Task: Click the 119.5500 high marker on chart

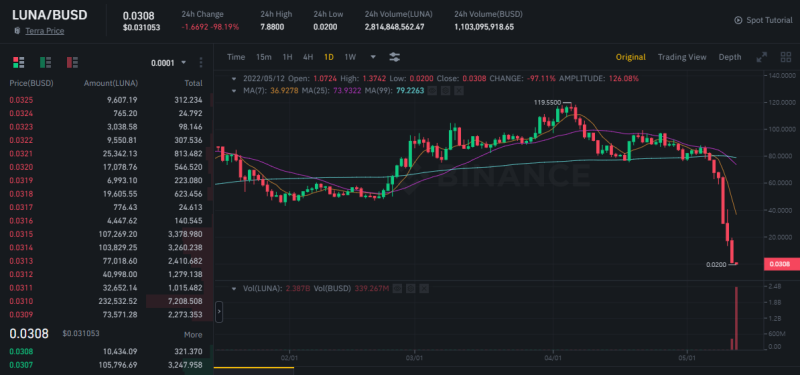Action: click(x=547, y=102)
